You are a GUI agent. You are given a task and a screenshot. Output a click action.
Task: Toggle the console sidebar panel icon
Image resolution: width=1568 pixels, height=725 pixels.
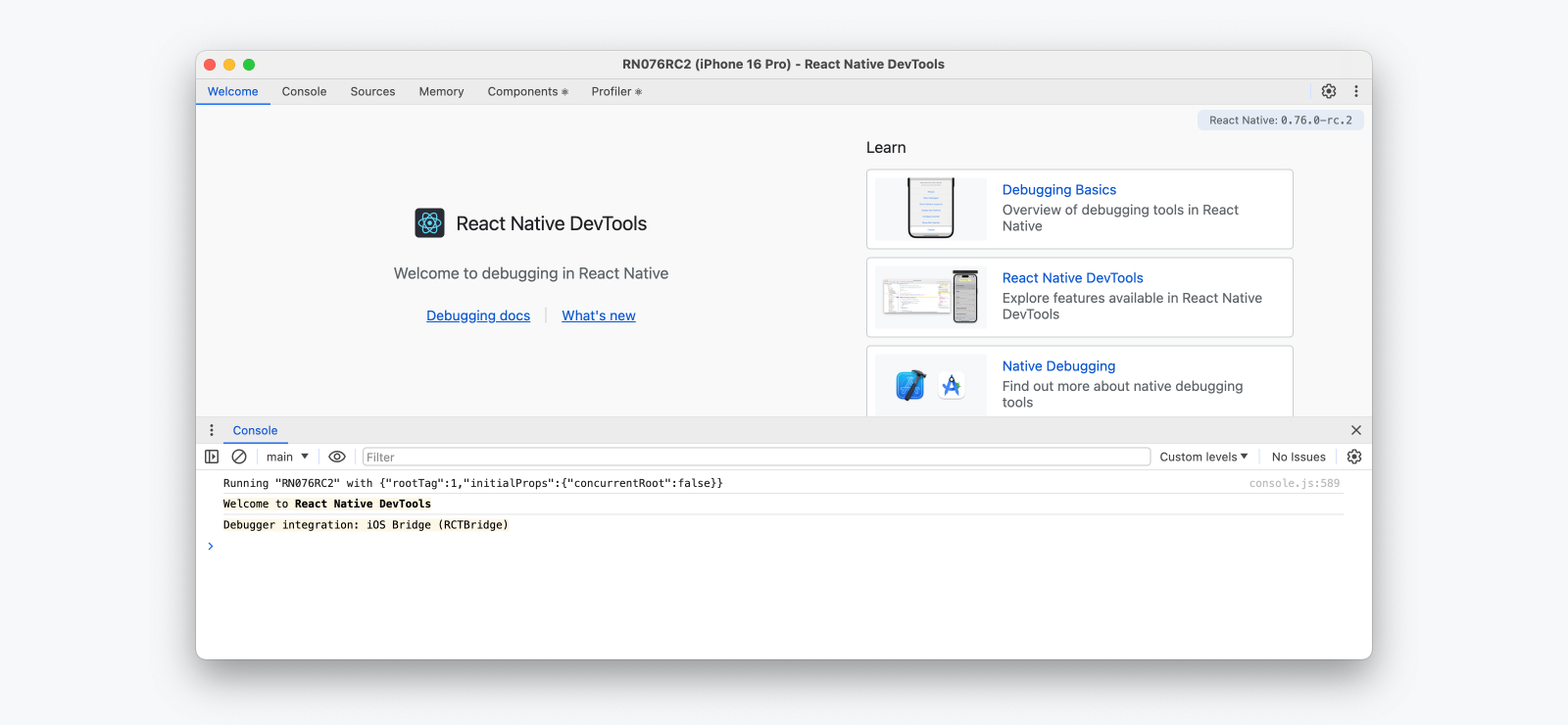pyautogui.click(x=212, y=457)
